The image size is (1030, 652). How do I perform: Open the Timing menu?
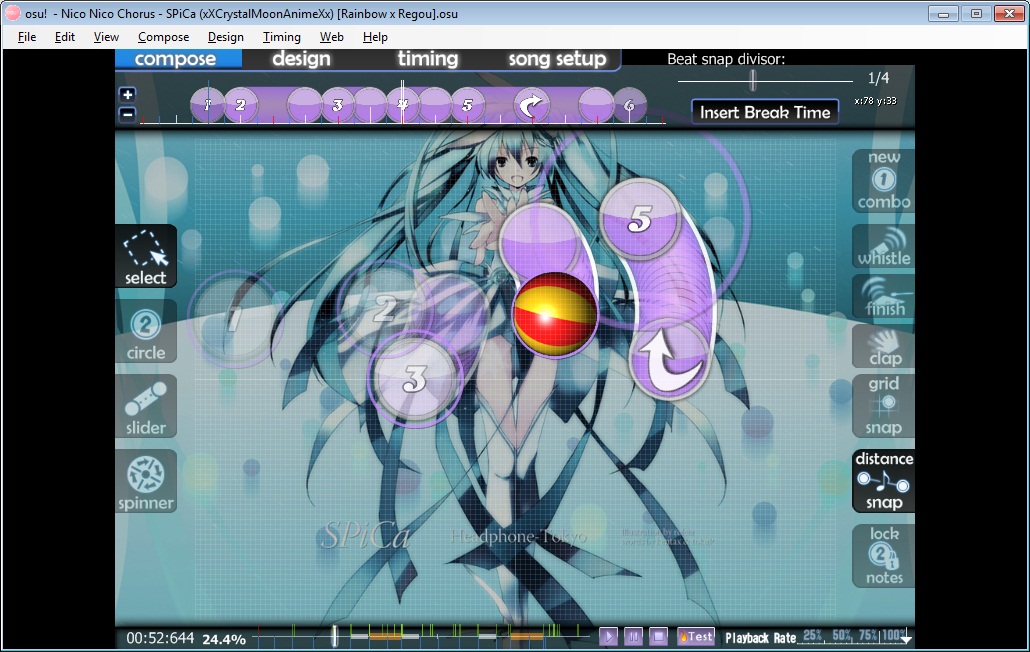[x=282, y=37]
